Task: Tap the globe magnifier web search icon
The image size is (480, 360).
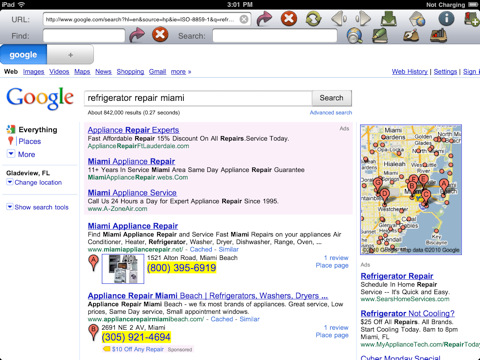Action: pos(355,35)
